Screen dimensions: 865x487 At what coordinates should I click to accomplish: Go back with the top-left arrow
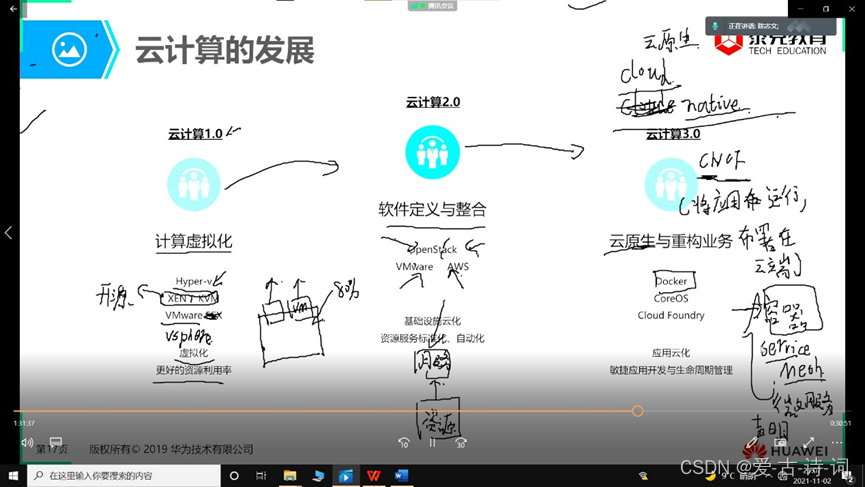[x=13, y=9]
